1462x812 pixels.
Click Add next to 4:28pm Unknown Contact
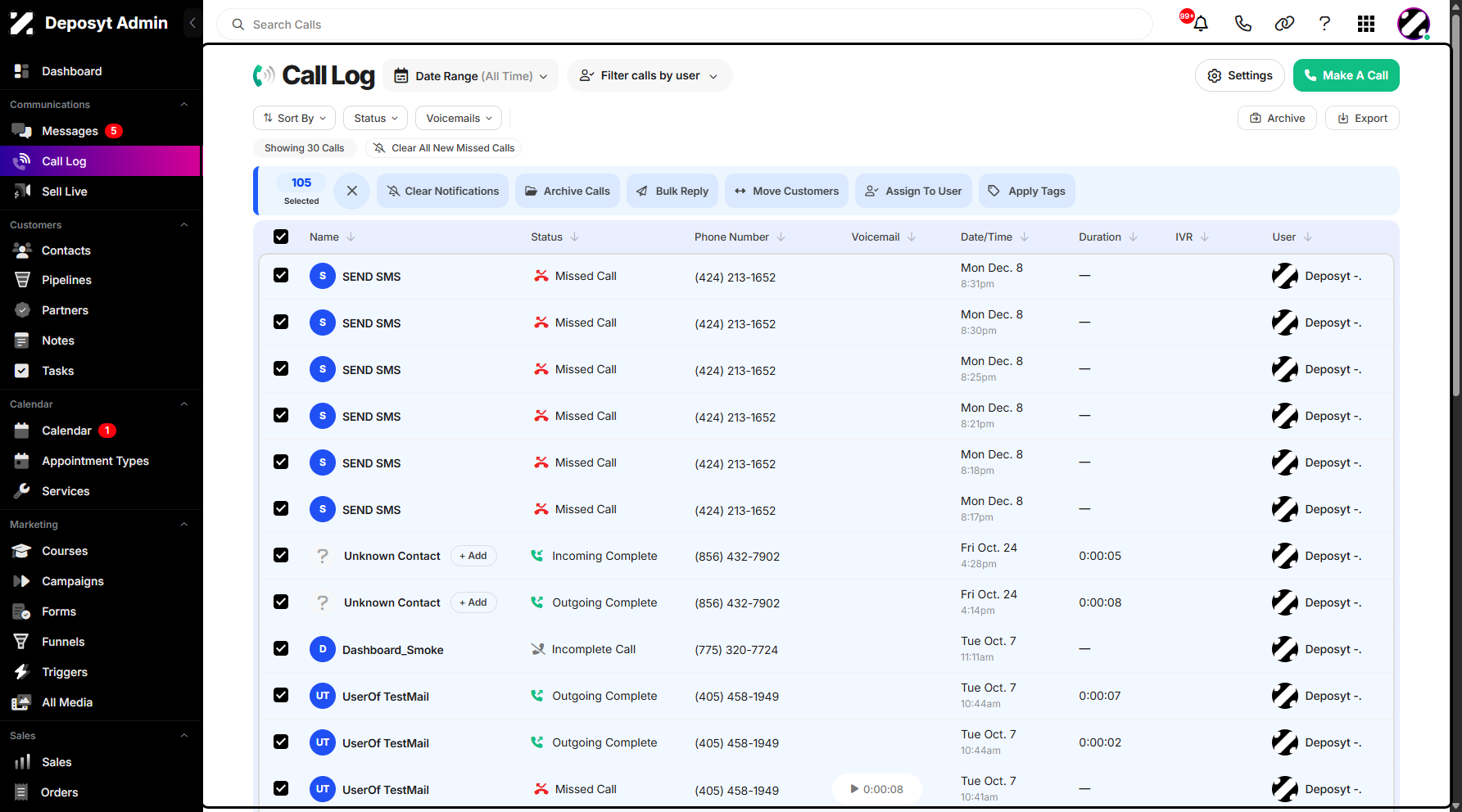pos(473,556)
